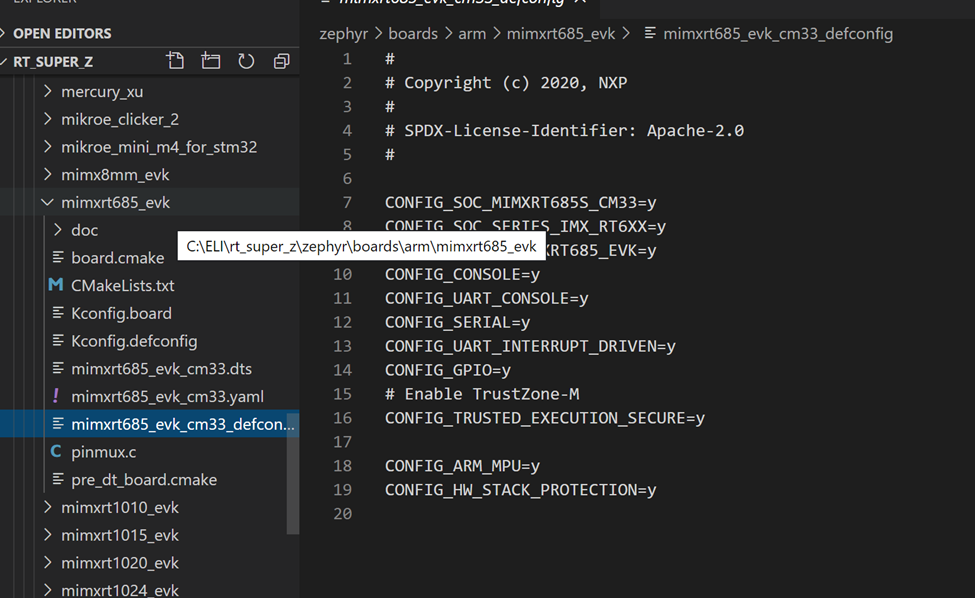Refresh the explorer file tree
This screenshot has width=975, height=598.
tap(246, 61)
